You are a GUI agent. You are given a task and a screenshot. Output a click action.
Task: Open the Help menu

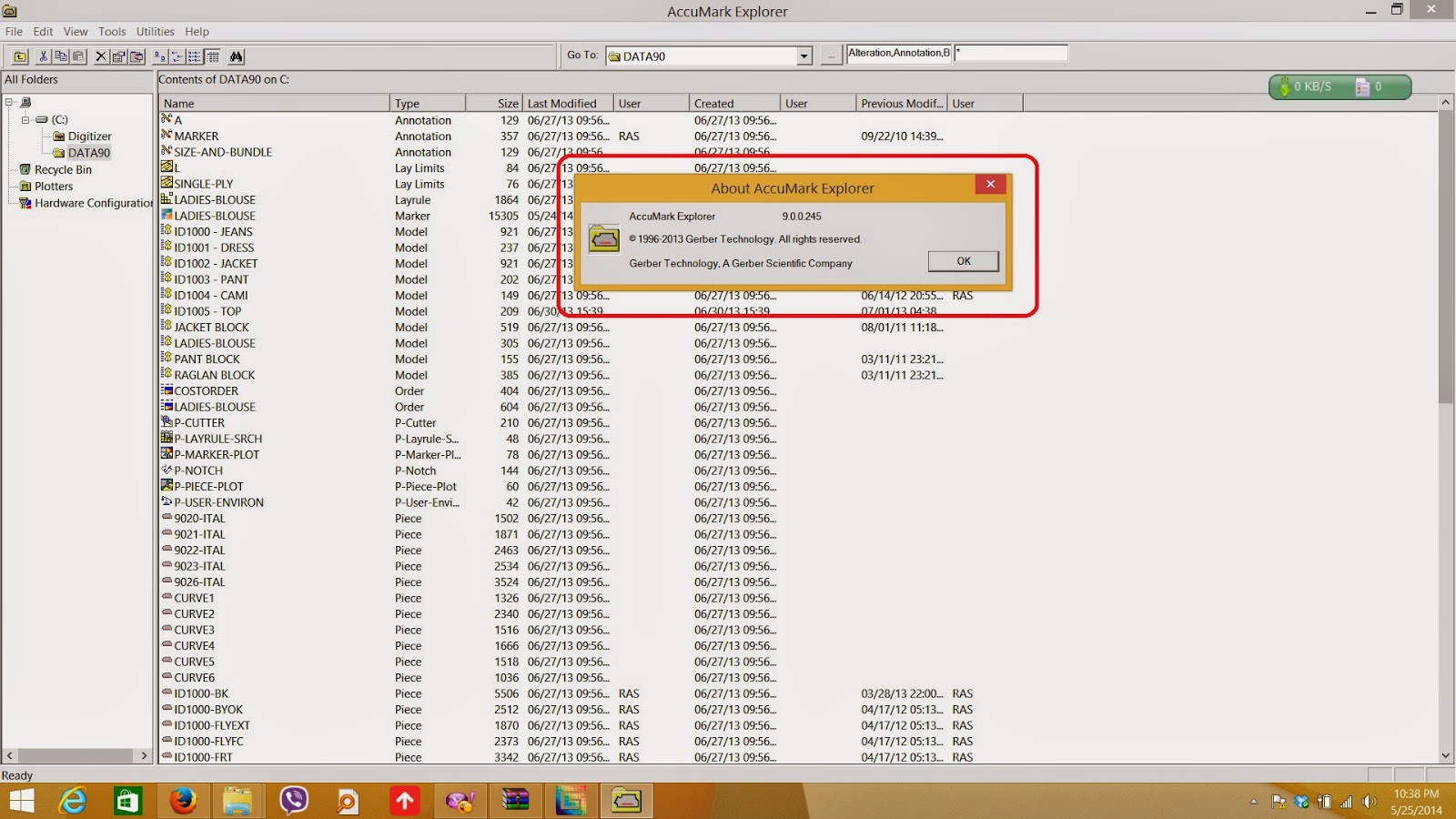point(197,31)
